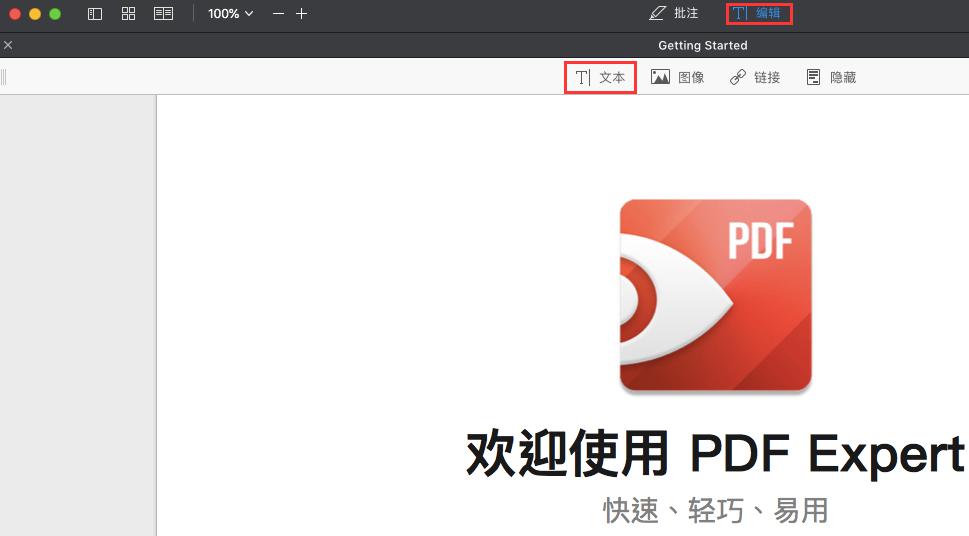Choose the 链接 link tool

[755, 77]
